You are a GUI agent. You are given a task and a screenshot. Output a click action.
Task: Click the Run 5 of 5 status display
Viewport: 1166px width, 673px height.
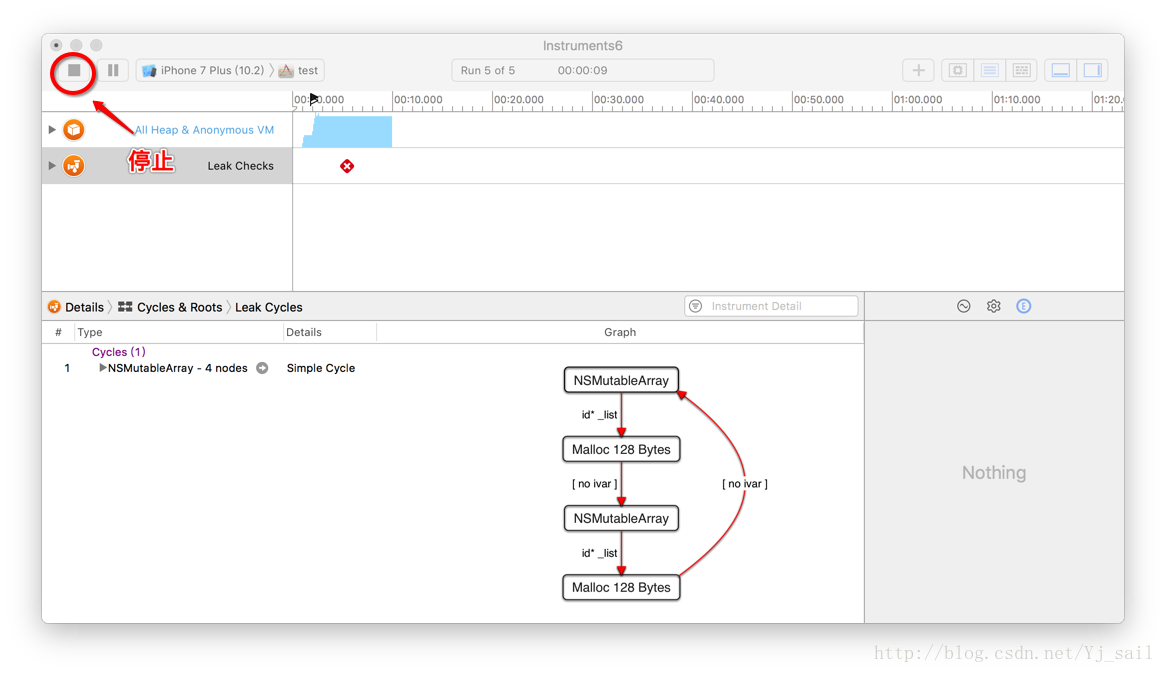click(488, 71)
